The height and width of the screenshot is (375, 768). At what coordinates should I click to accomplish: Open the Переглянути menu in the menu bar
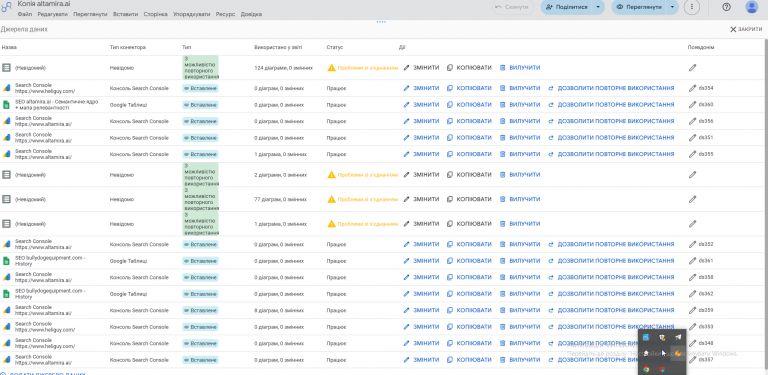90,14
